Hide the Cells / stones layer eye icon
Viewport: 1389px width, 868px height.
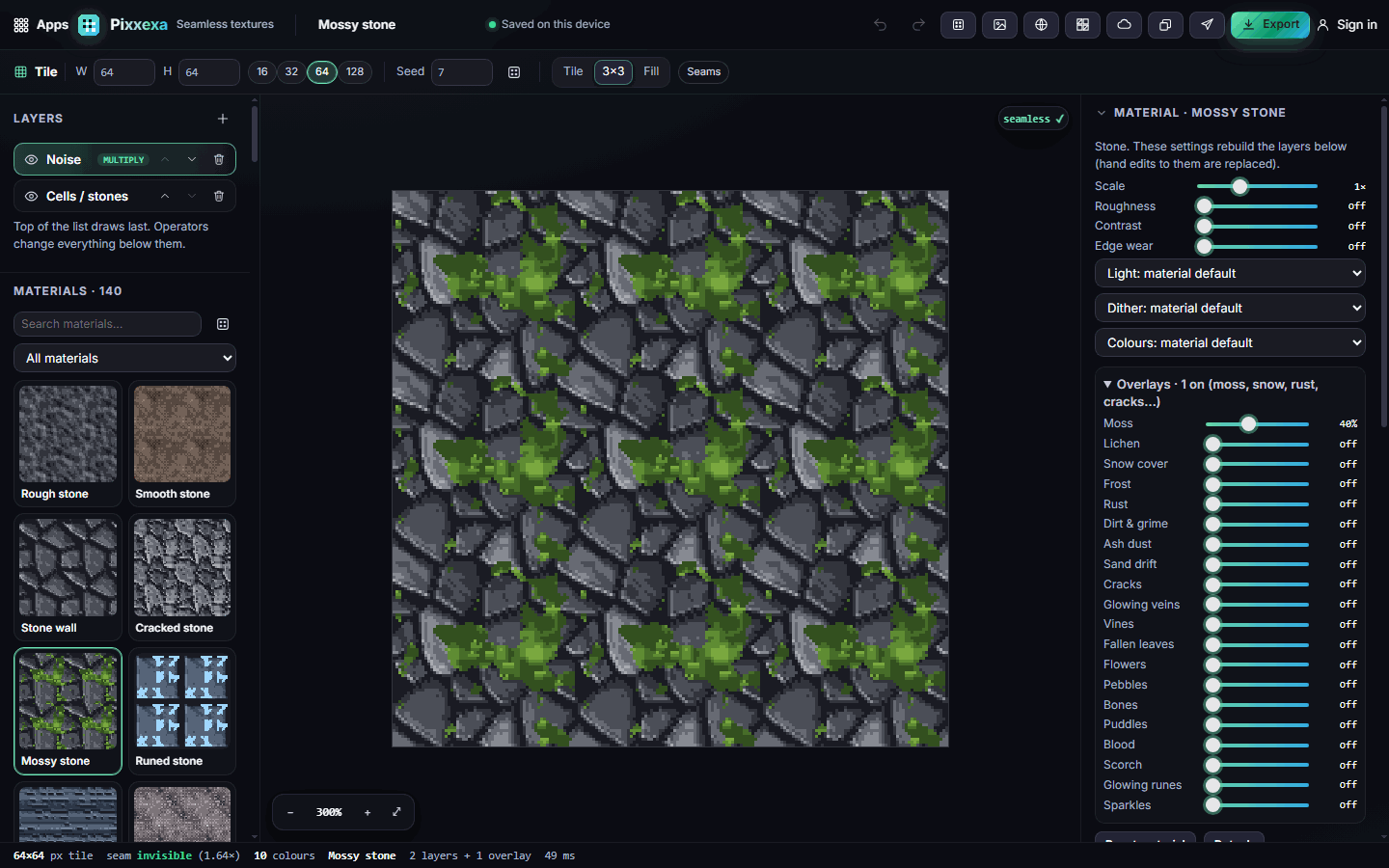click(x=31, y=197)
